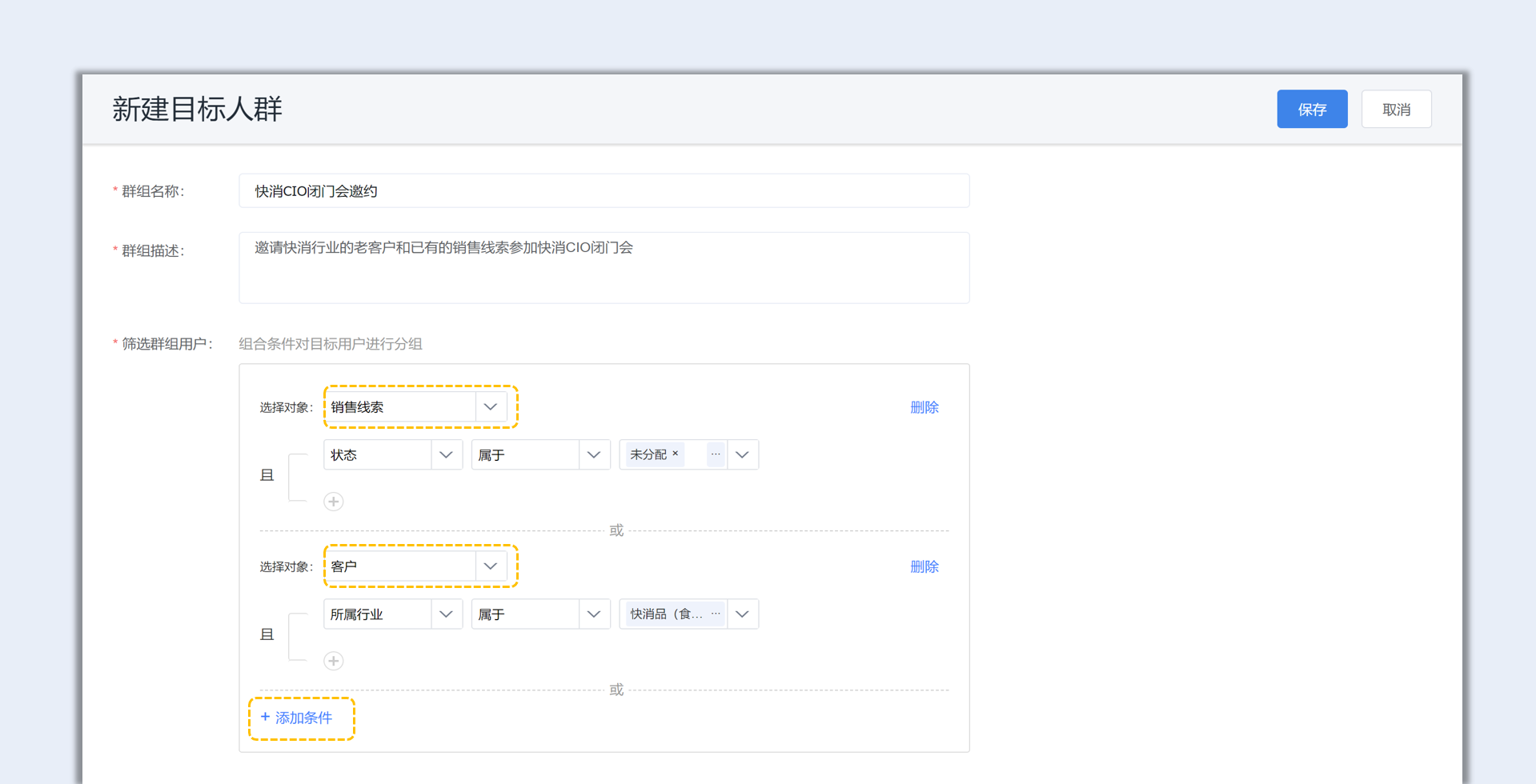Screen dimensions: 1536x784
Task: Remove the 未分配 tag via its x
Action: click(x=676, y=454)
